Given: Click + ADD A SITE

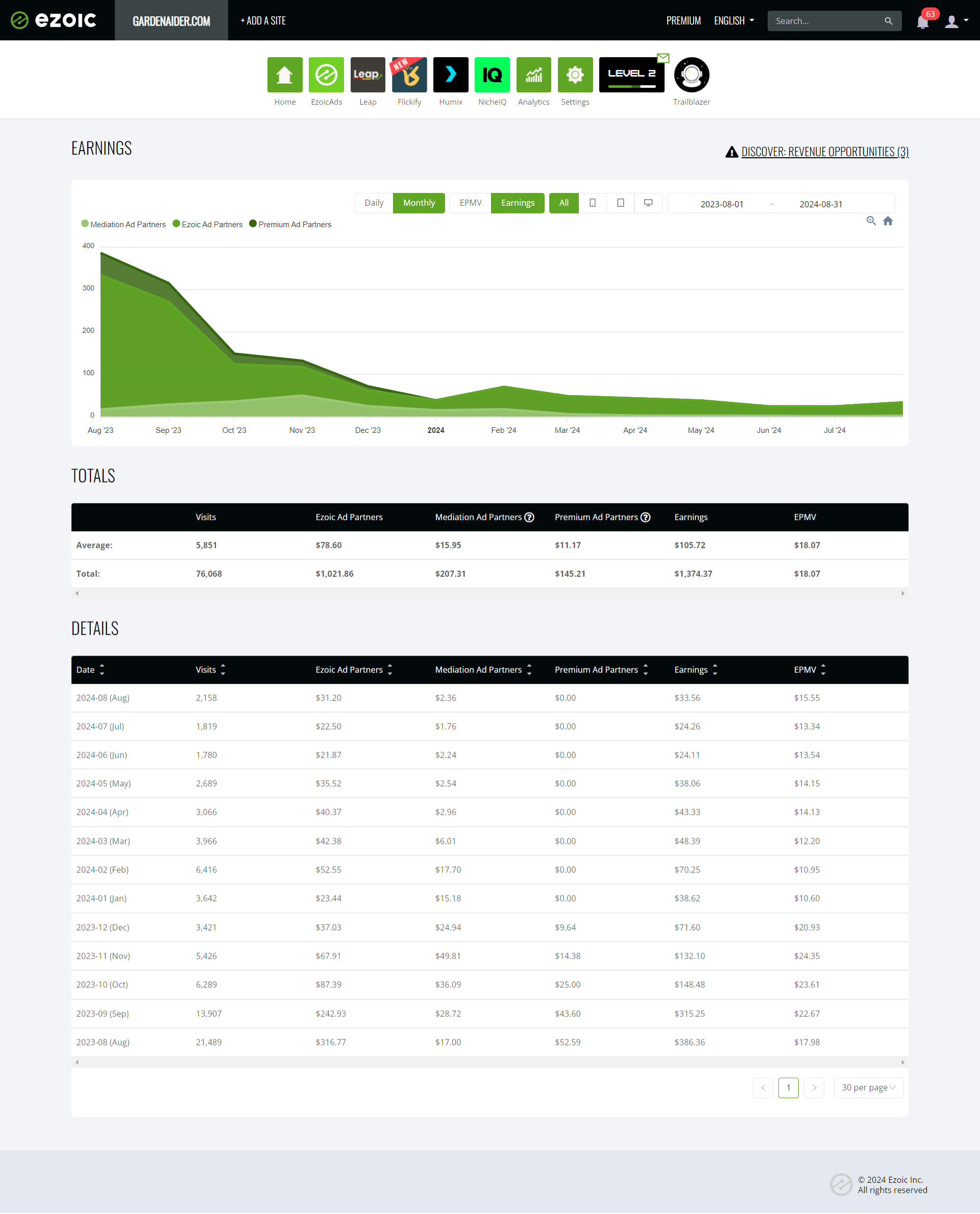Looking at the screenshot, I should [263, 20].
